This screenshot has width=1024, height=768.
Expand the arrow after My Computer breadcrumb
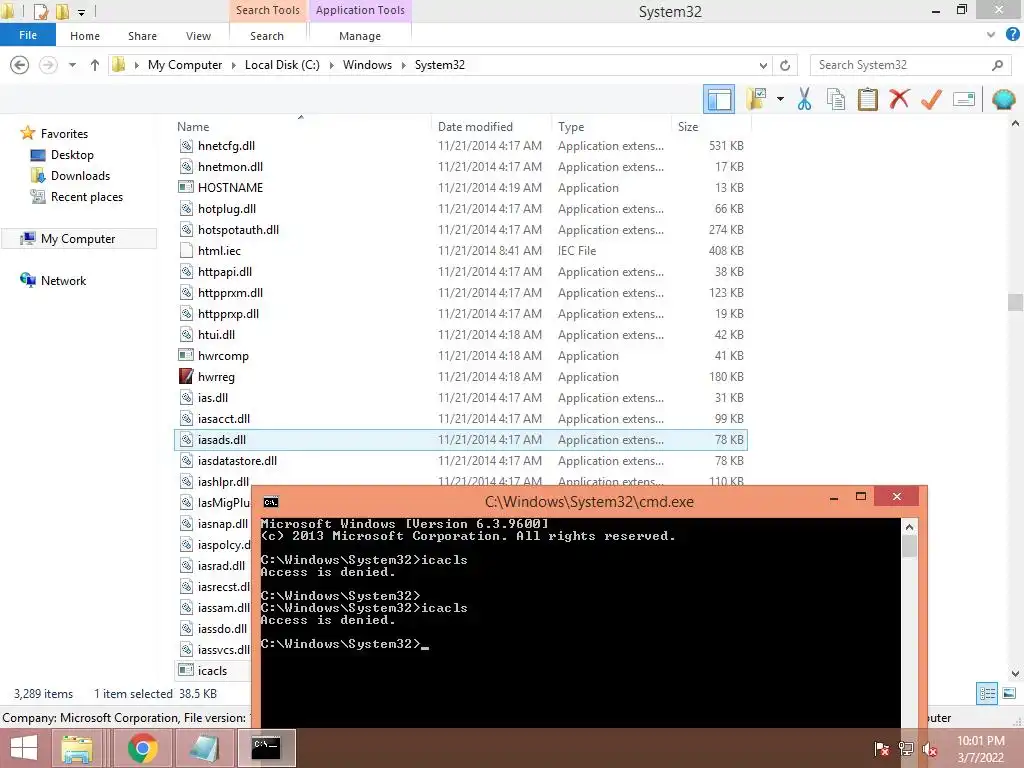[234, 65]
